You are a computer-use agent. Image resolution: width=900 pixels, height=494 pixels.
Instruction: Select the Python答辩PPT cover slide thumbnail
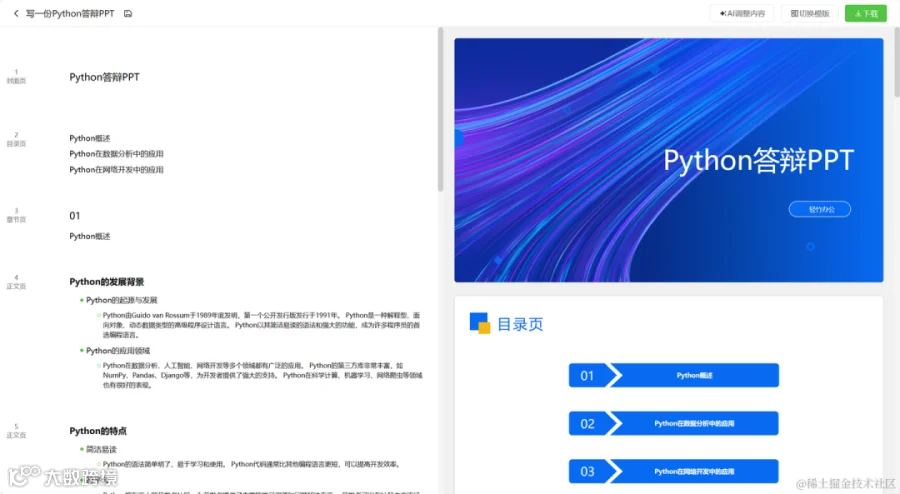(669, 160)
